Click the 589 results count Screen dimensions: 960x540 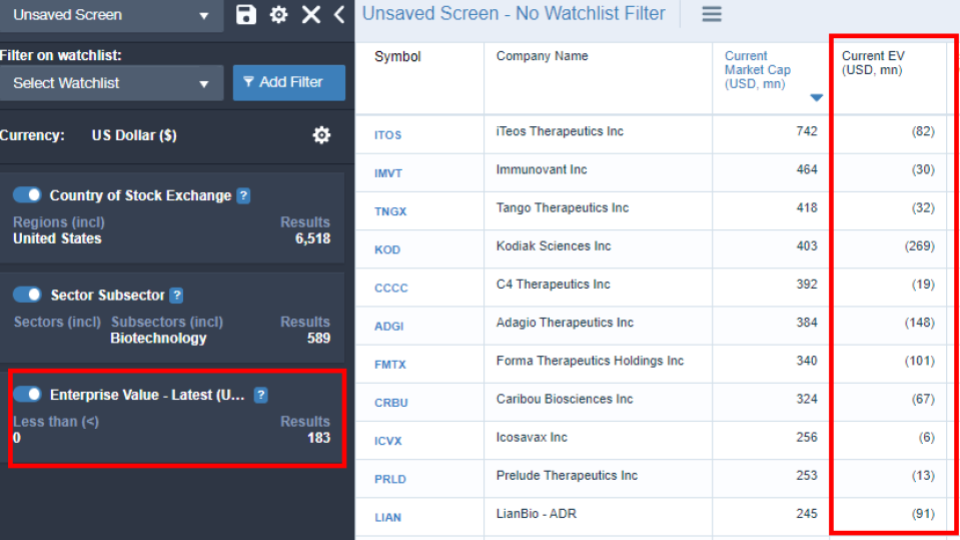coord(318,339)
